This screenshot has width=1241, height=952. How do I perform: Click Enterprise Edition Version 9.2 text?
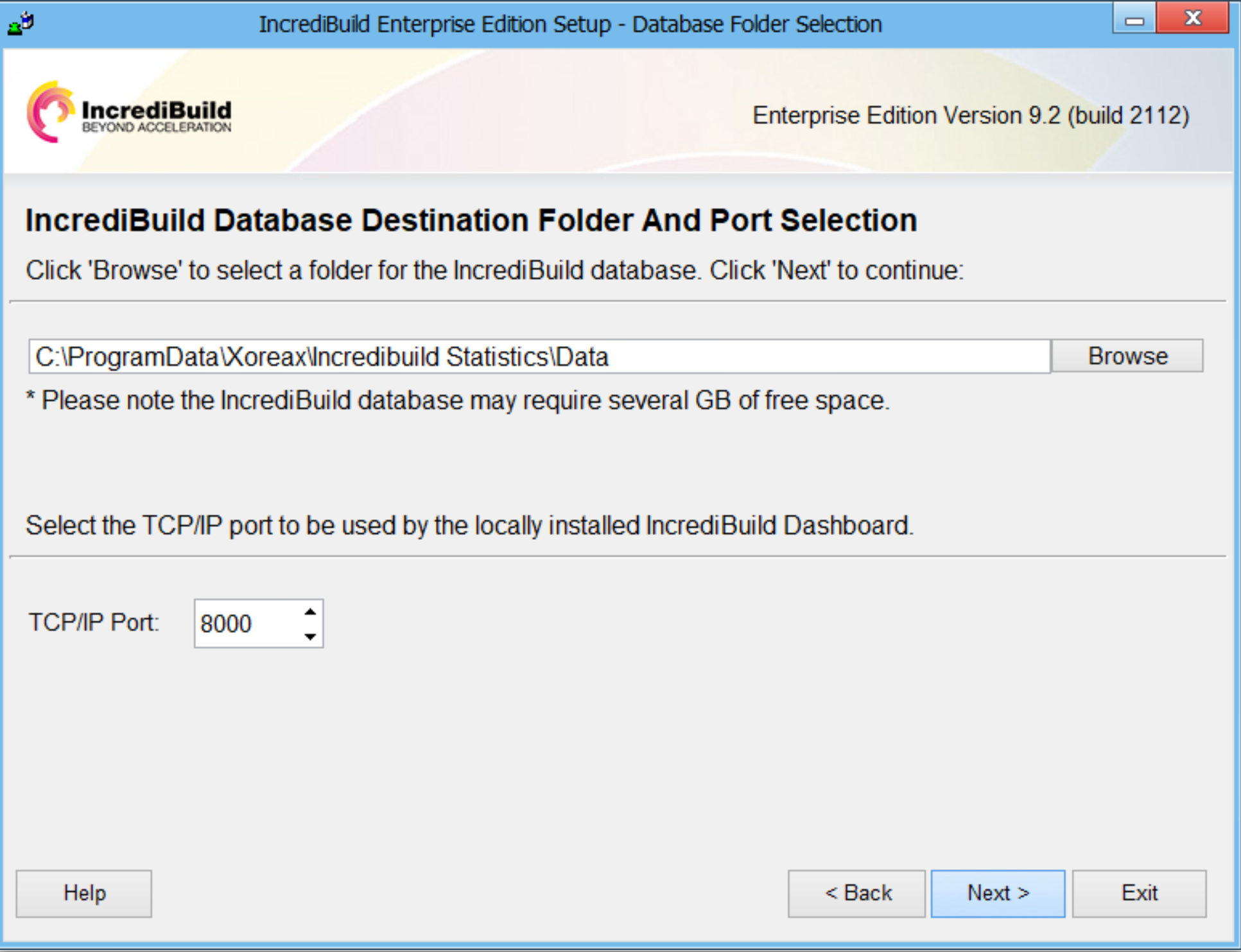pos(970,116)
